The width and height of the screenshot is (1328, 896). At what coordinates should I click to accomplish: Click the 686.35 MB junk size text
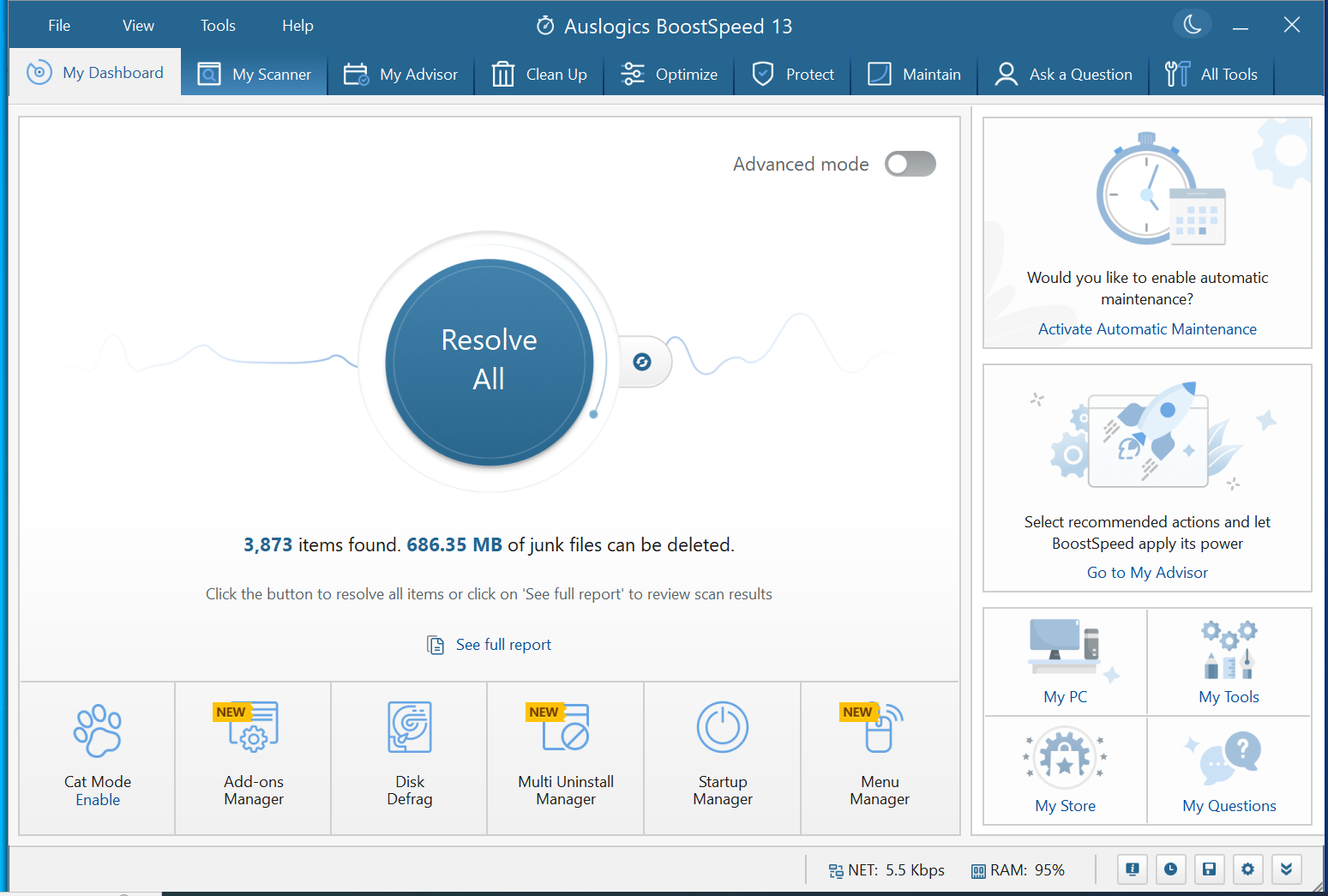point(454,545)
